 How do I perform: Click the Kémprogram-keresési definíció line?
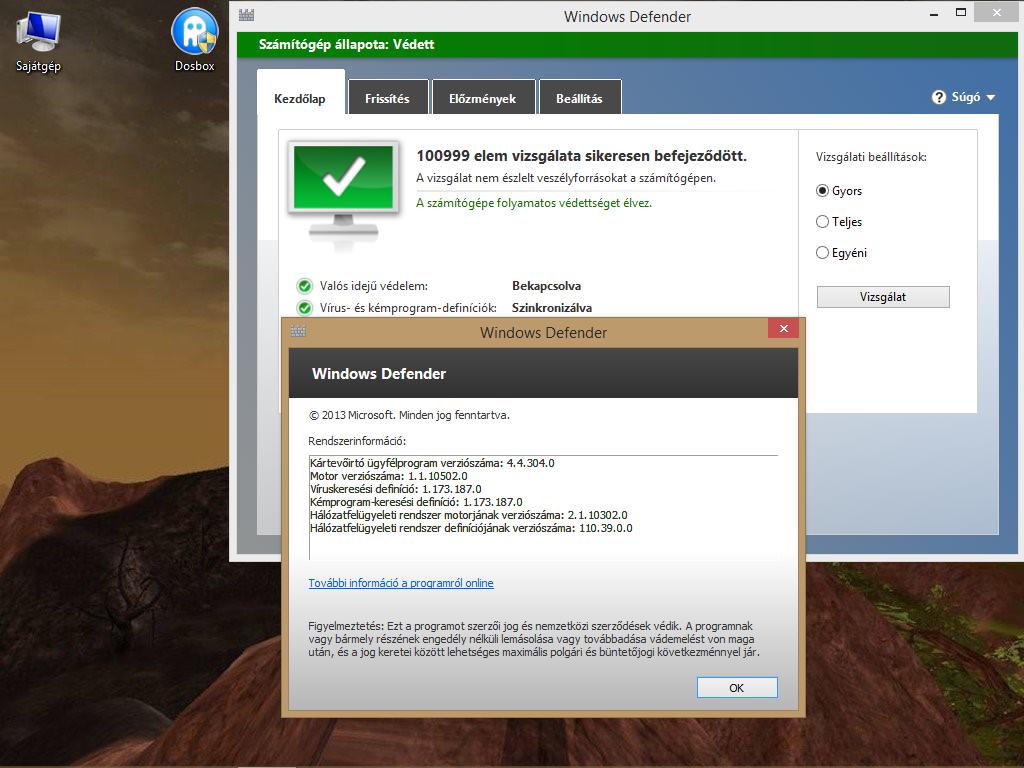tap(416, 502)
